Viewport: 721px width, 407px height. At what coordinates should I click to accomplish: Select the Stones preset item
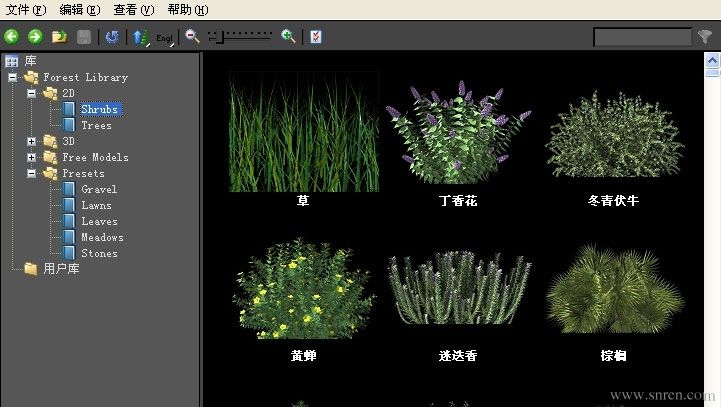click(x=99, y=253)
